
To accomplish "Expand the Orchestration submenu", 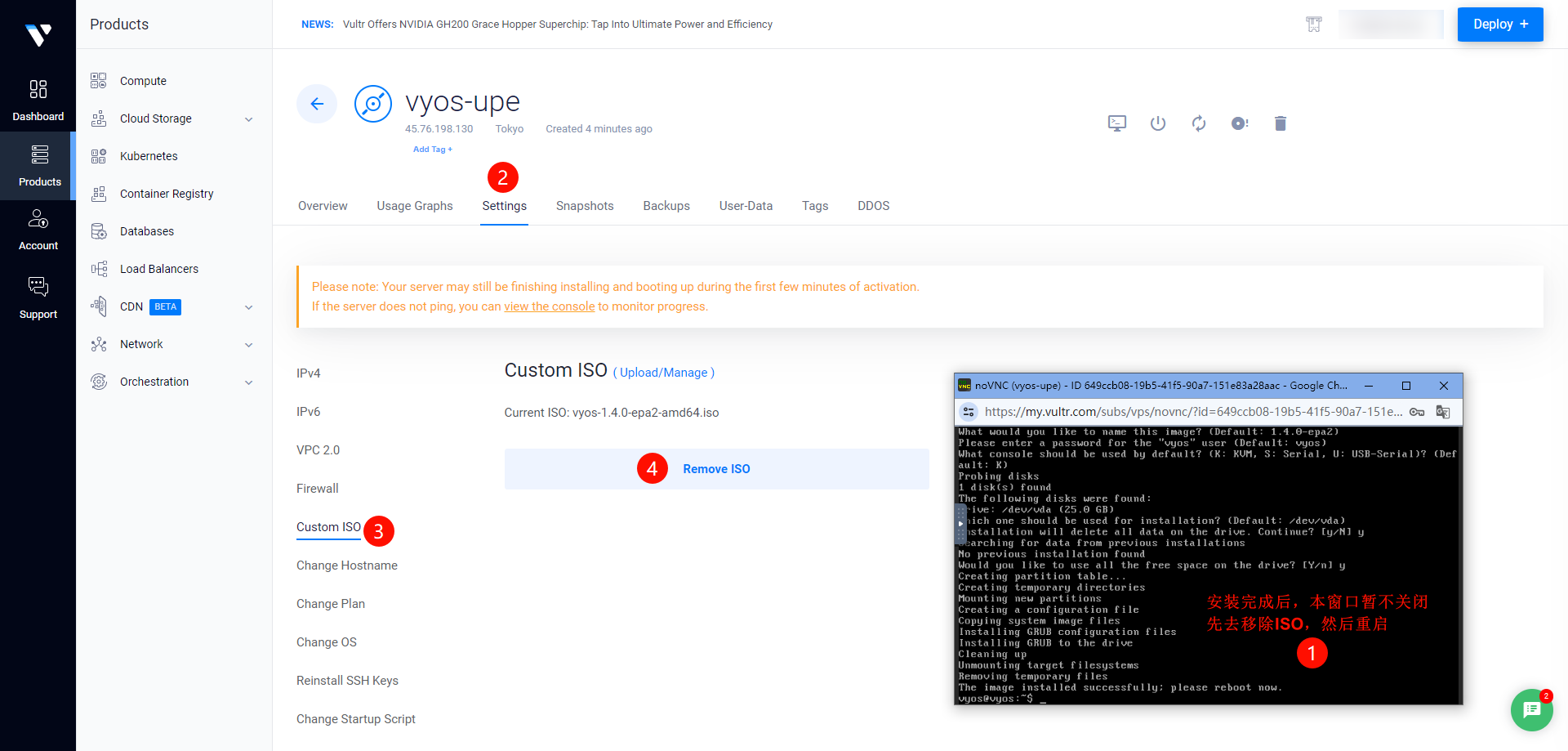I will click(x=249, y=382).
